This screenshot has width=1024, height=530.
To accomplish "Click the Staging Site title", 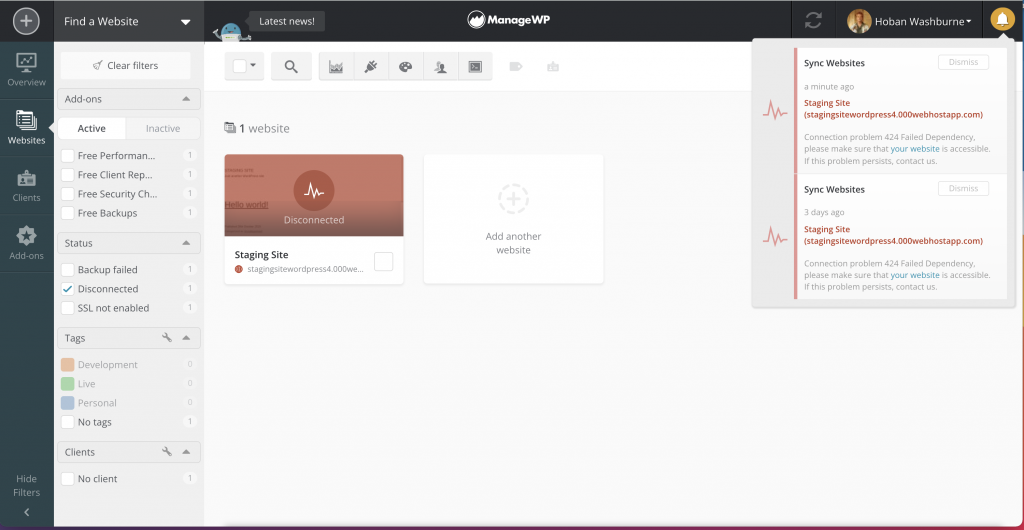I will tap(261, 255).
